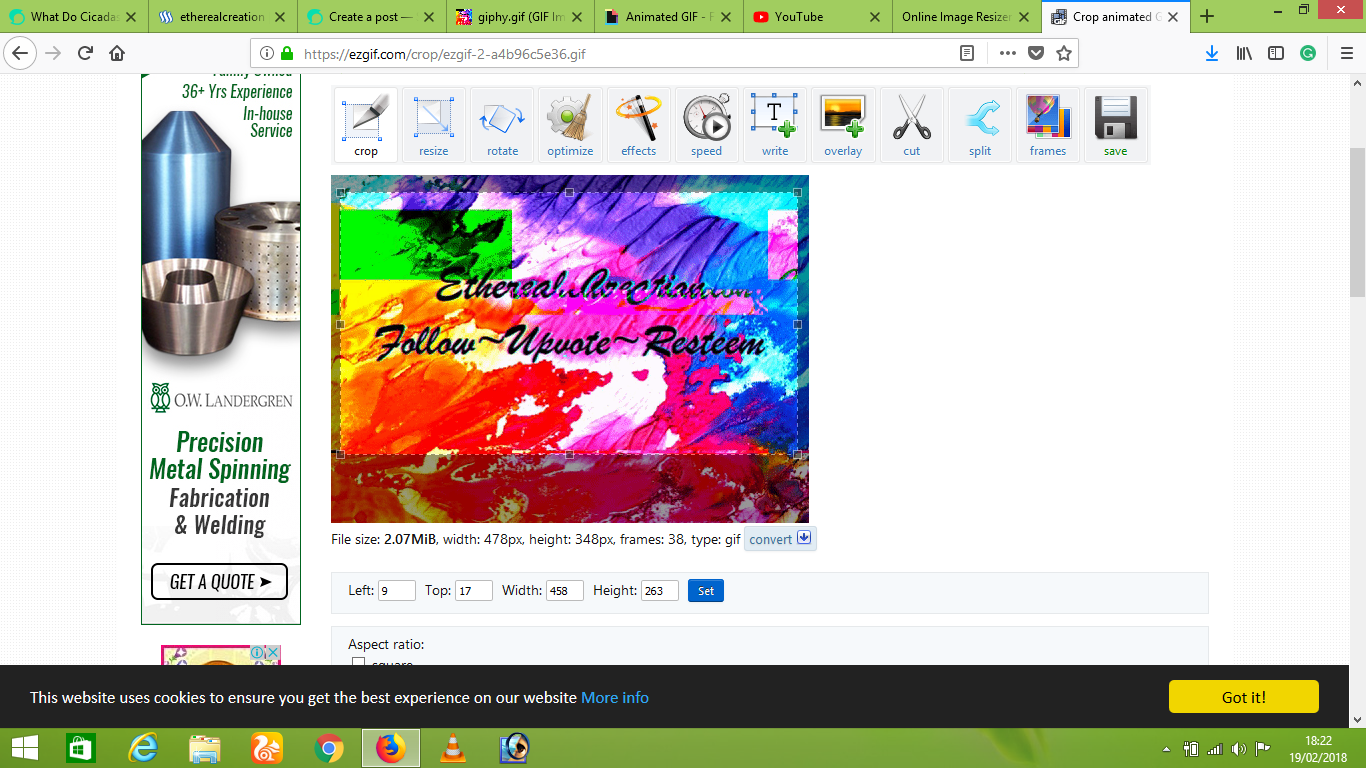Dismiss cookies notice with Got it button
The width and height of the screenshot is (1366, 768).
1243,697
